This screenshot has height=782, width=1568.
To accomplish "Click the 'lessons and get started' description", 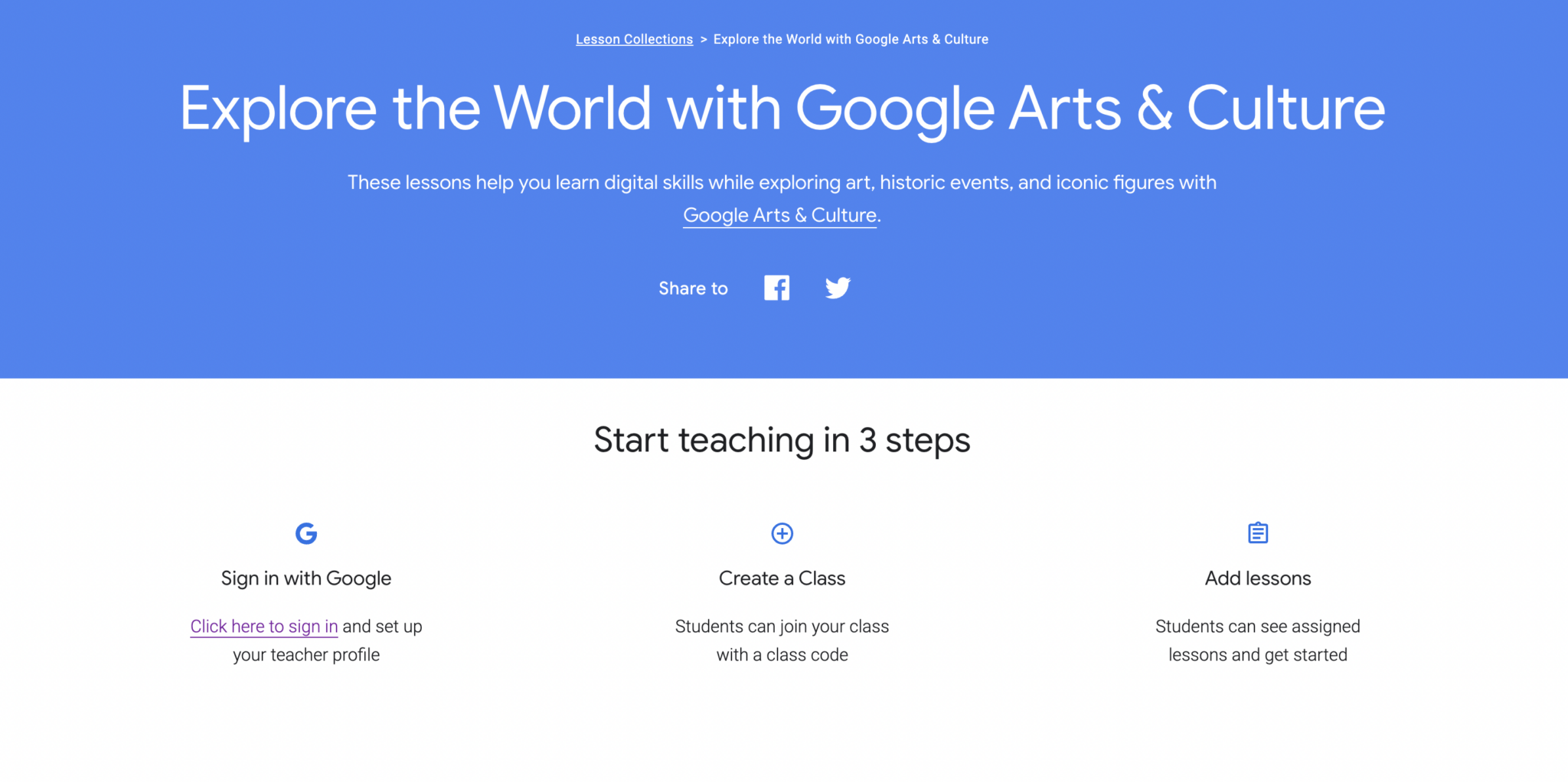I will coord(1258,655).
